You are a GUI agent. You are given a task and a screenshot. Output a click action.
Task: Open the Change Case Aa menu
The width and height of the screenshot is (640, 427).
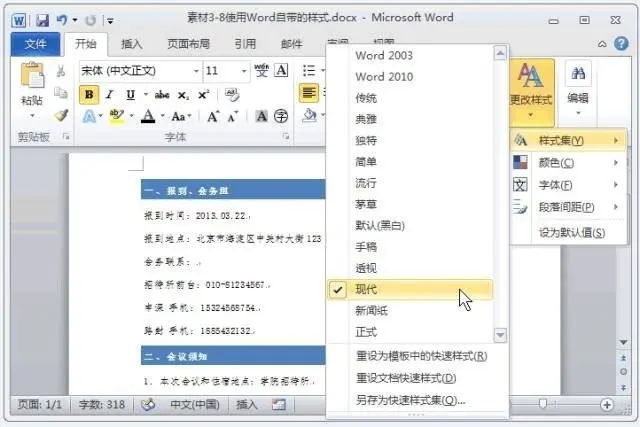[x=180, y=117]
